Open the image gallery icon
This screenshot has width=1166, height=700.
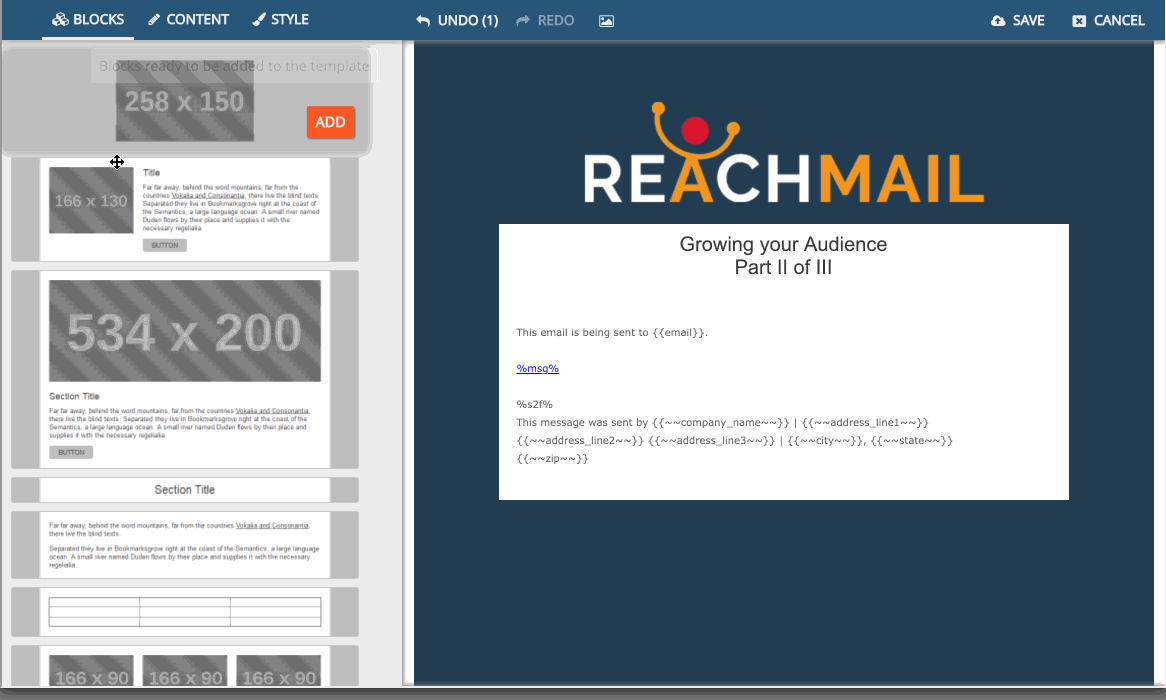tap(606, 21)
